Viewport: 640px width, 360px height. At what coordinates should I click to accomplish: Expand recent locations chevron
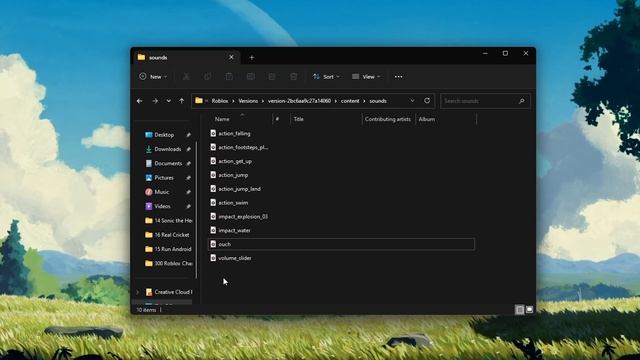(169, 101)
